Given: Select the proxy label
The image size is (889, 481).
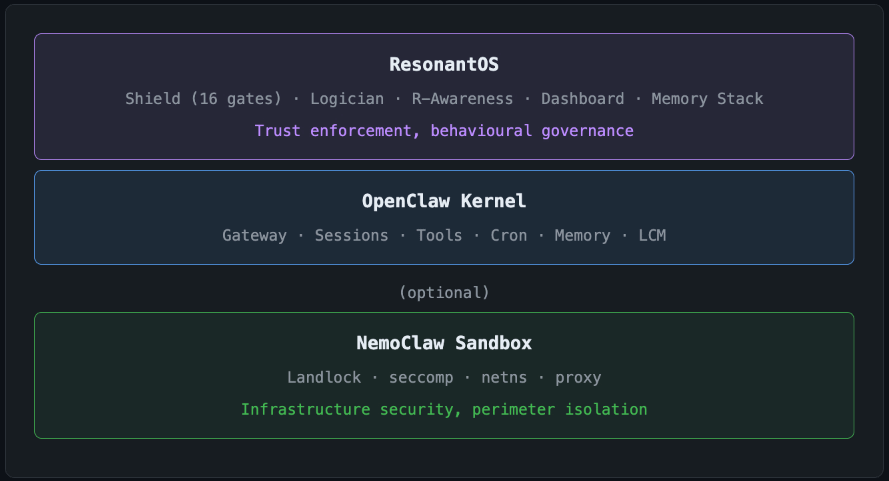Looking at the screenshot, I should [x=578, y=378].
